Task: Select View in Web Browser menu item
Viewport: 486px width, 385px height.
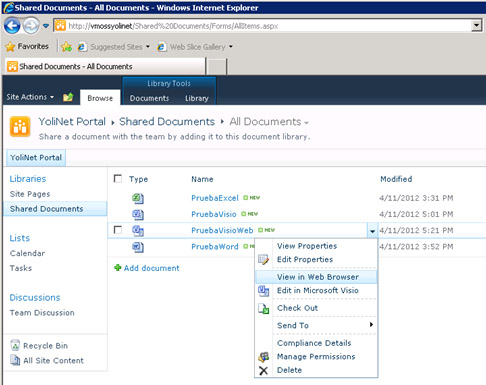Action: 316,277
